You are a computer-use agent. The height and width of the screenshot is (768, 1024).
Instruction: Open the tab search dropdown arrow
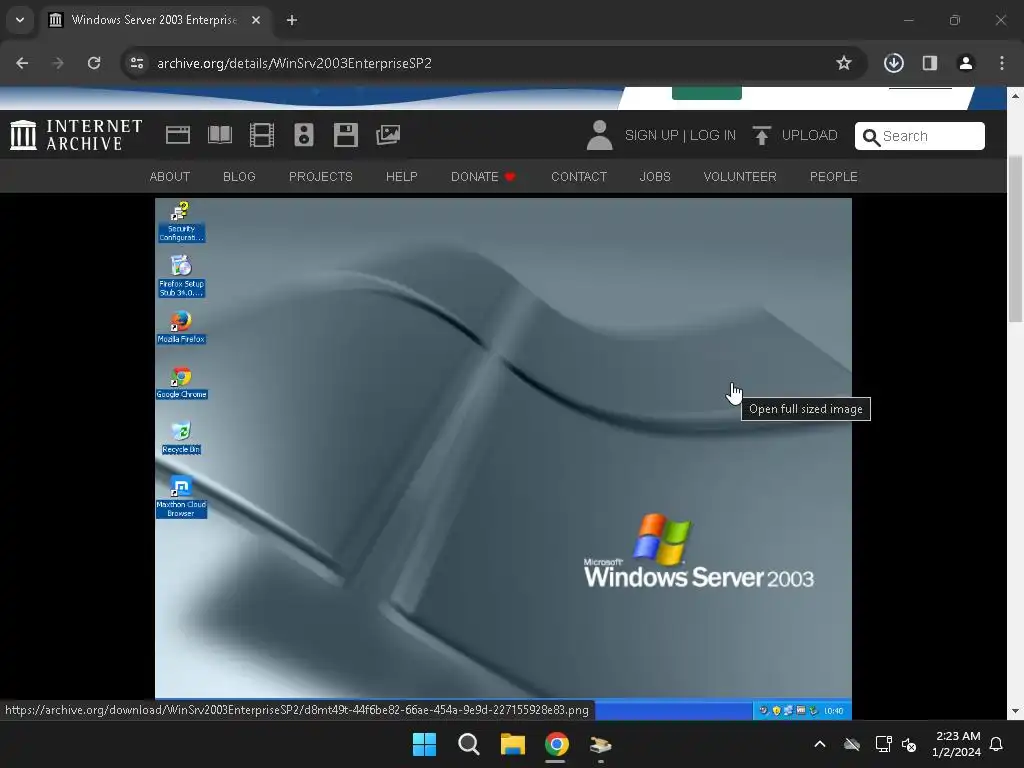[x=20, y=20]
